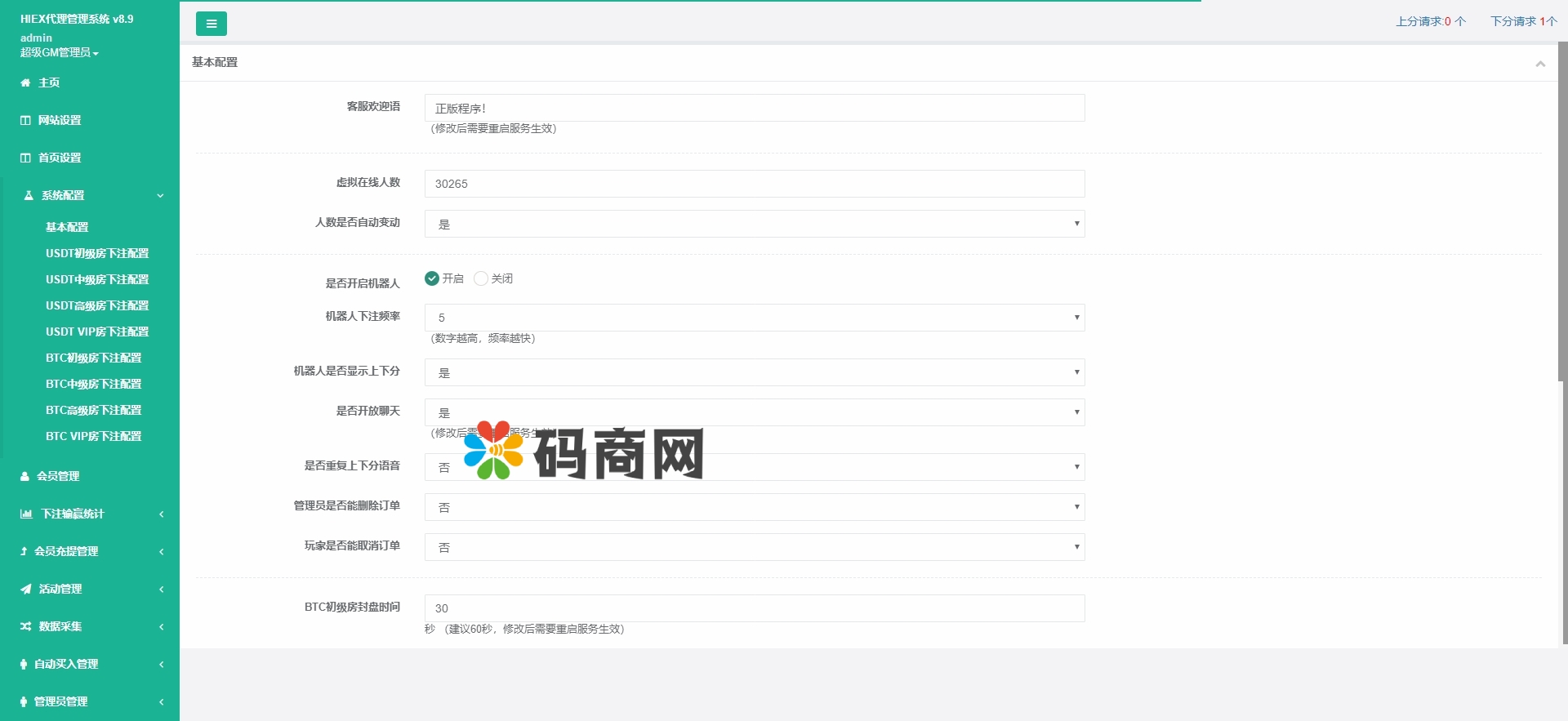Screen dimensions: 1568x721
Task: Click the hamburger menu toggle button
Action: pyautogui.click(x=211, y=24)
